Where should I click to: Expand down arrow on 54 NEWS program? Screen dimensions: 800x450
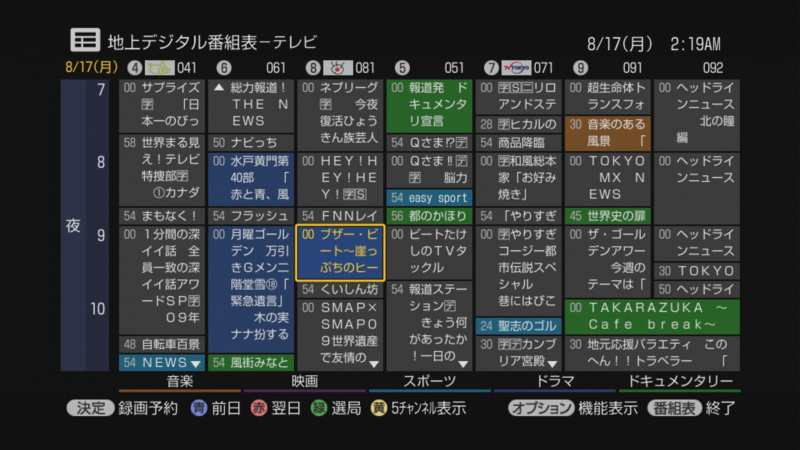tap(196, 364)
